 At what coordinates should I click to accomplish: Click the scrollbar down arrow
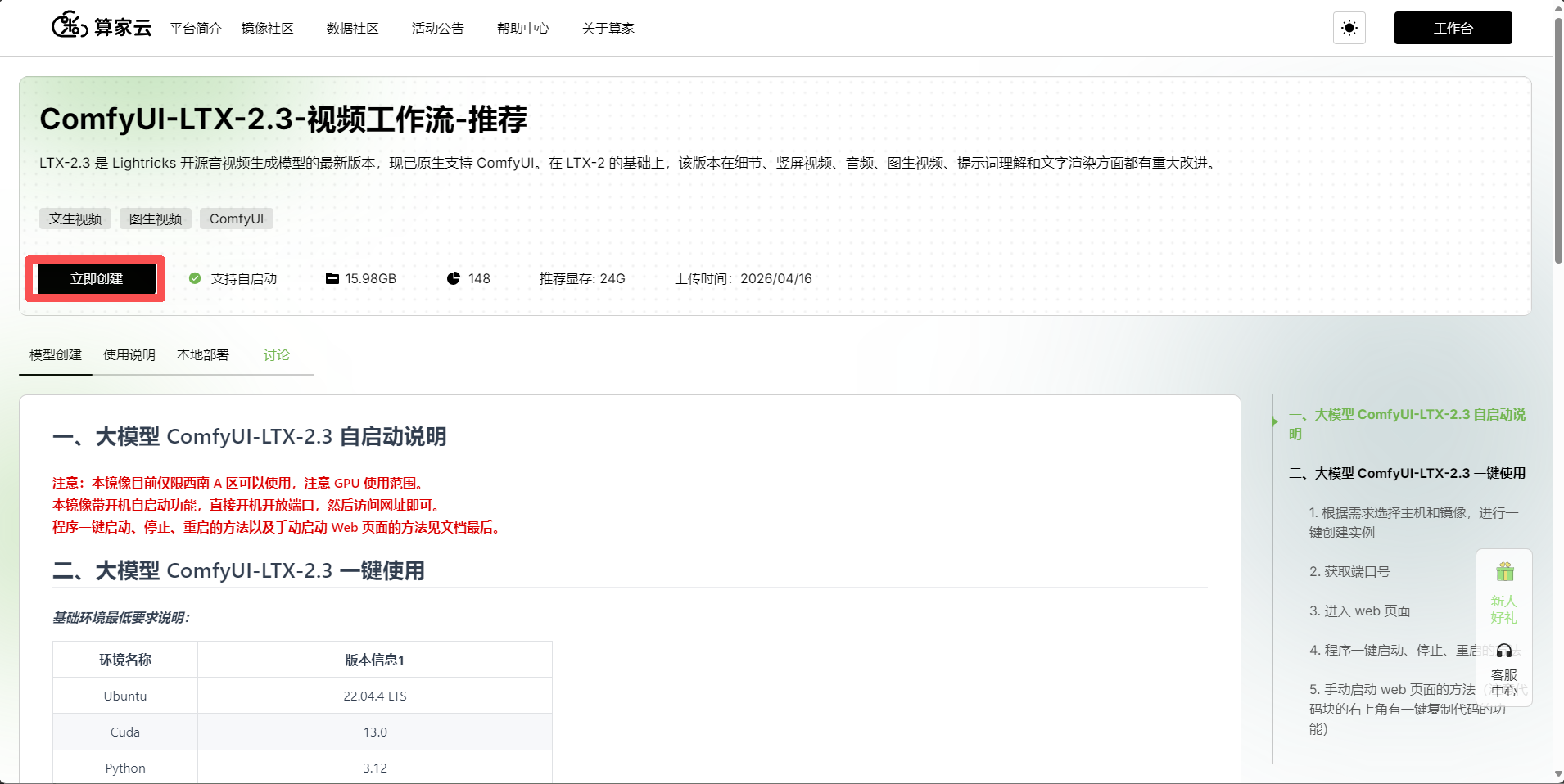pos(1558,774)
